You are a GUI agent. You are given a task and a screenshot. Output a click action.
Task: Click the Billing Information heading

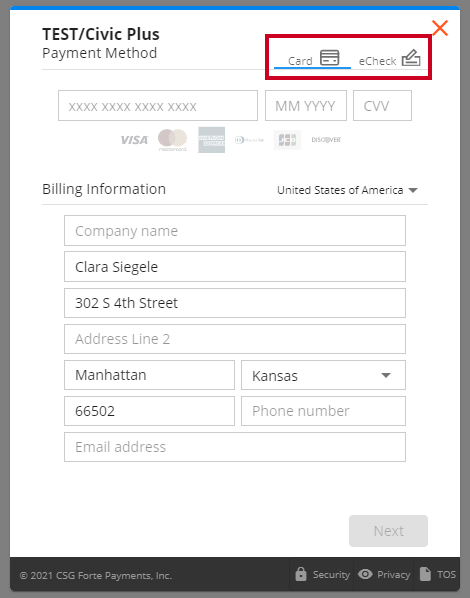click(x=104, y=189)
